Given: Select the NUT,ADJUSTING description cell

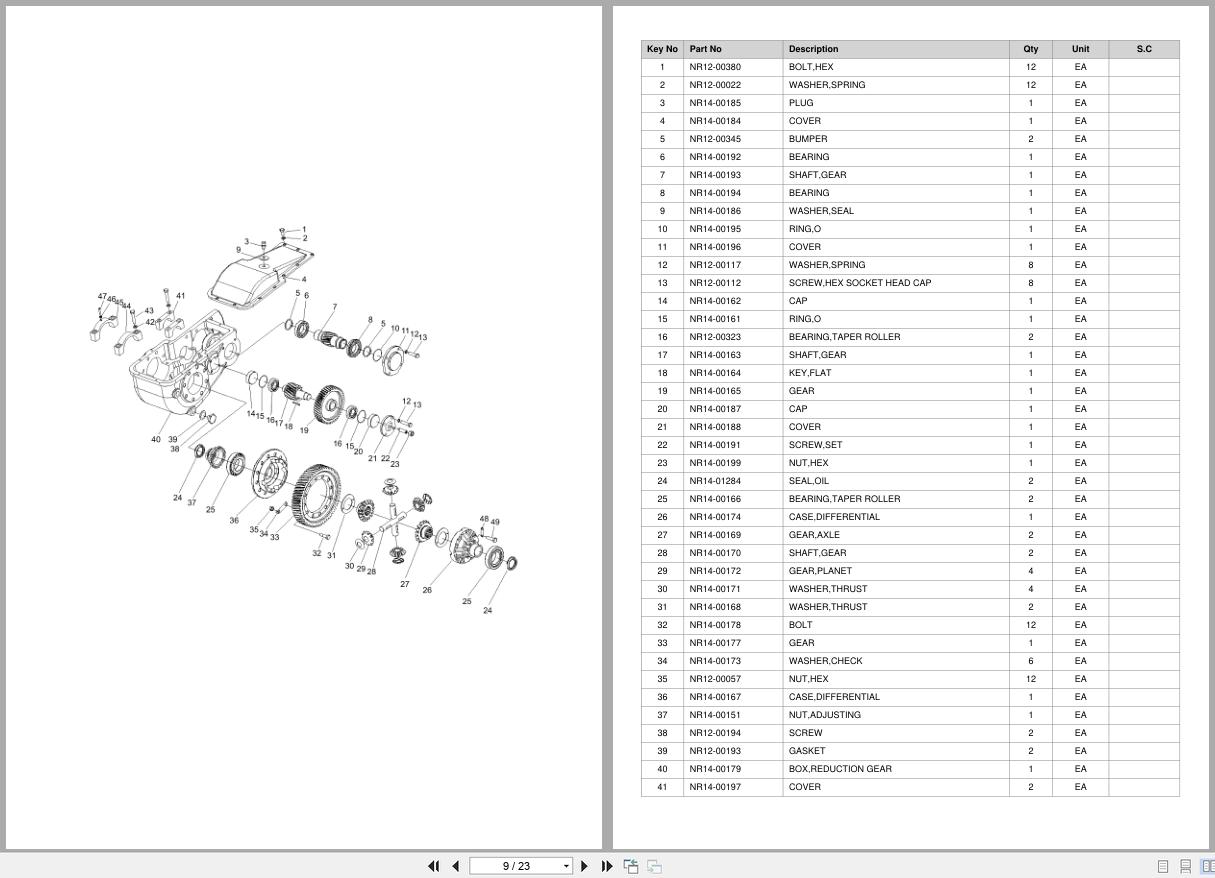Looking at the screenshot, I should pyautogui.click(x=896, y=715).
